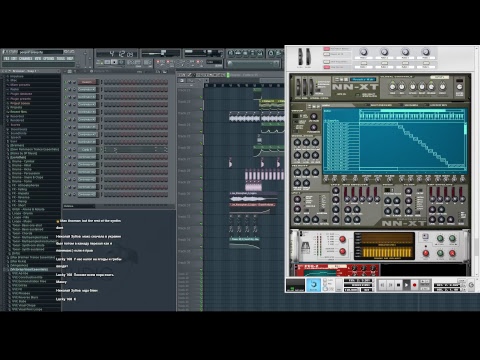Image resolution: width=480 pixels, height=360 pixels.
Task: Click Combinator Rotary 2 knob
Action: (x=384, y=52)
